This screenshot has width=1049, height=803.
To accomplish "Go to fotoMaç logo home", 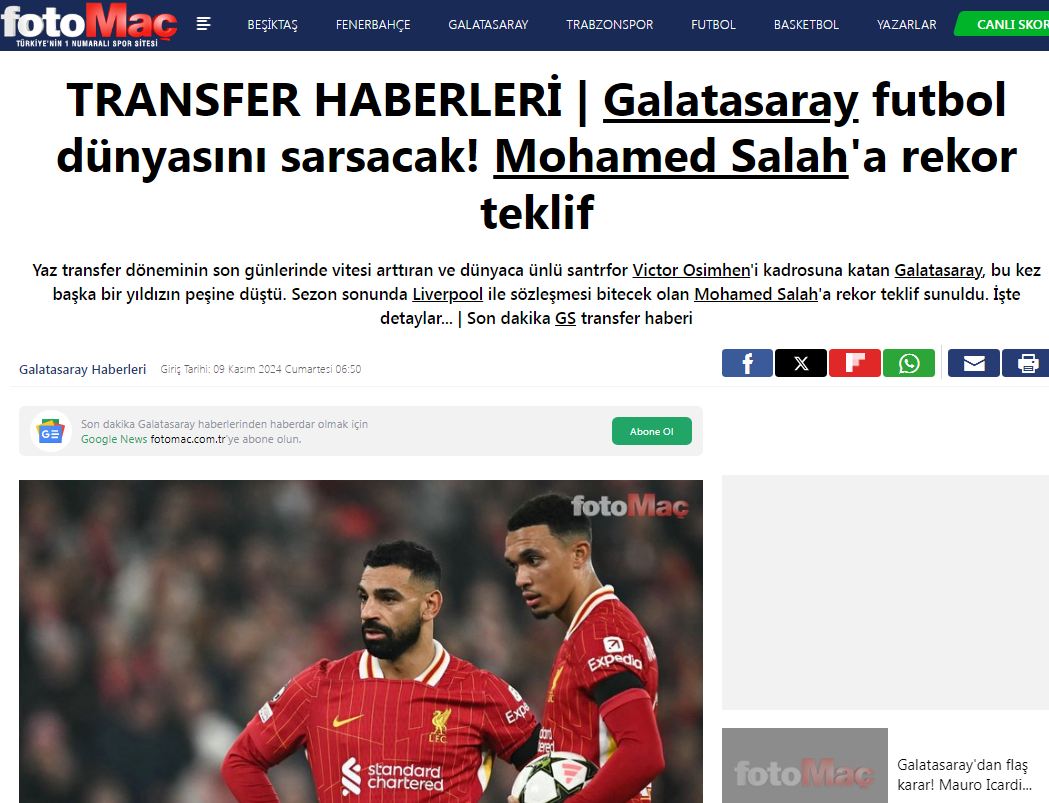I will 89,25.
